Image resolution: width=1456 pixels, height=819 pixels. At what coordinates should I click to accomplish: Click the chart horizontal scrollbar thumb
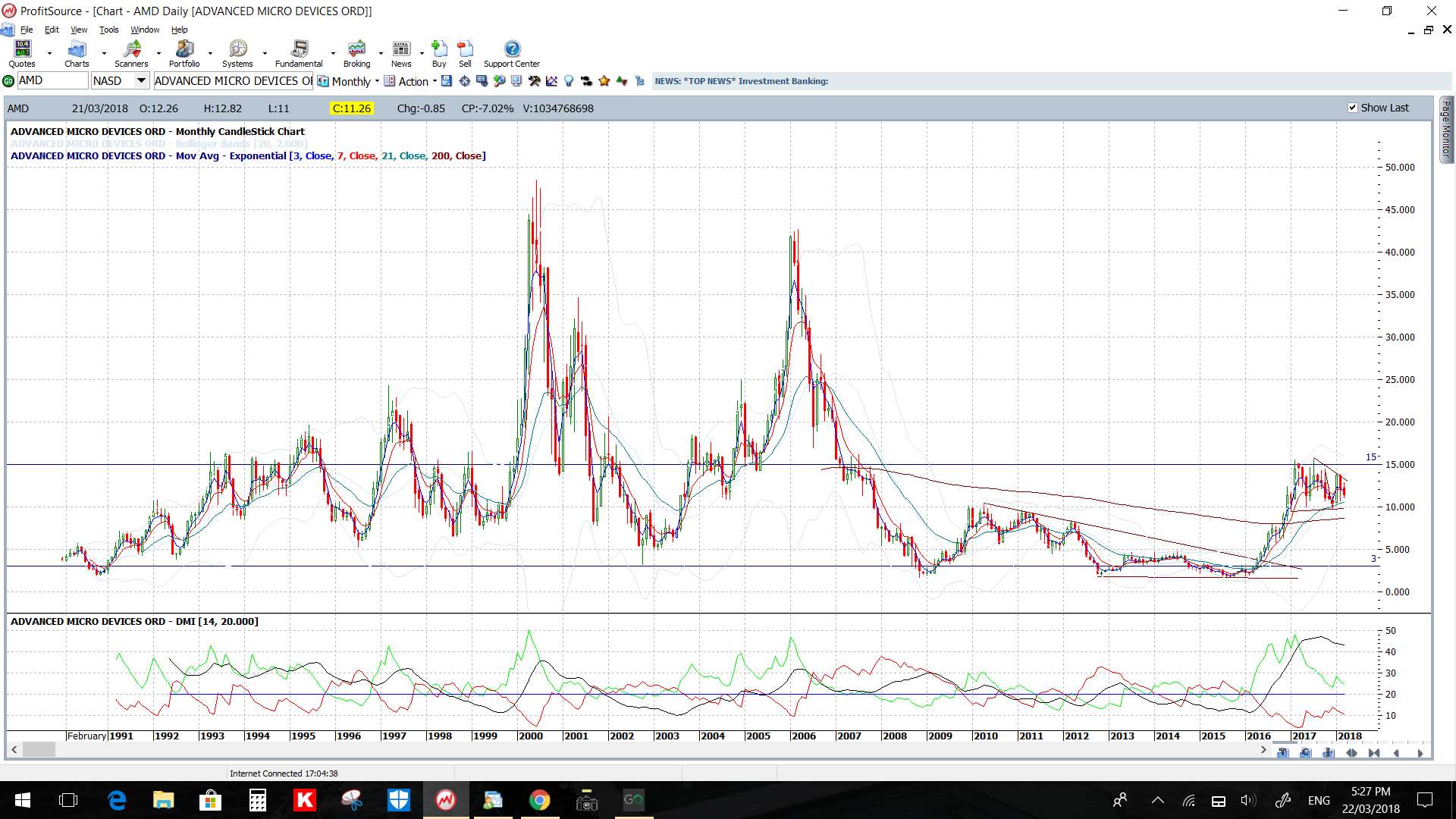tap(39, 749)
